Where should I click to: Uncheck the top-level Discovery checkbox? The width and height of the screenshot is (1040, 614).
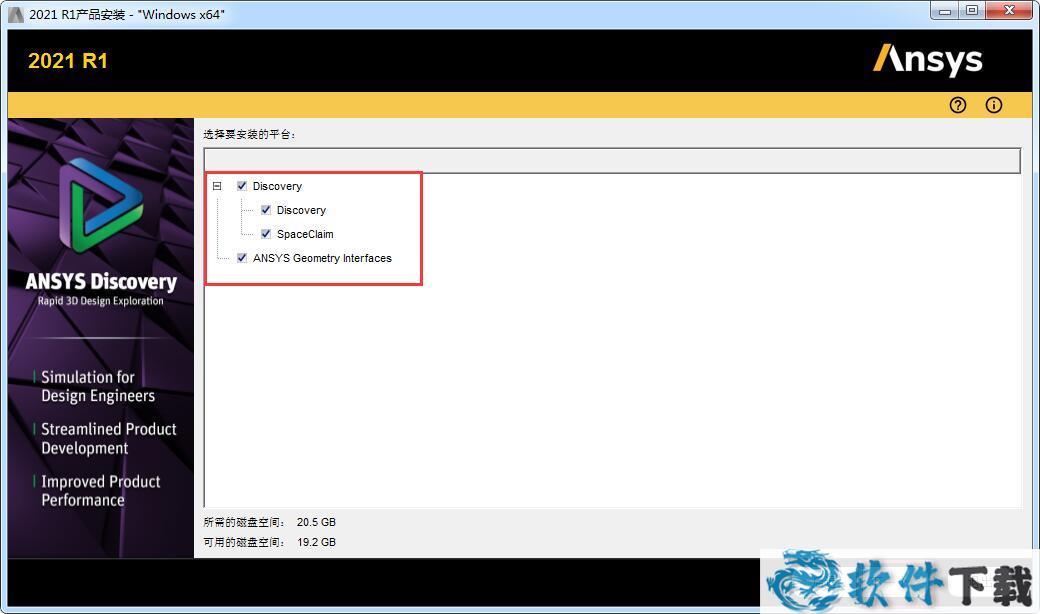point(242,186)
